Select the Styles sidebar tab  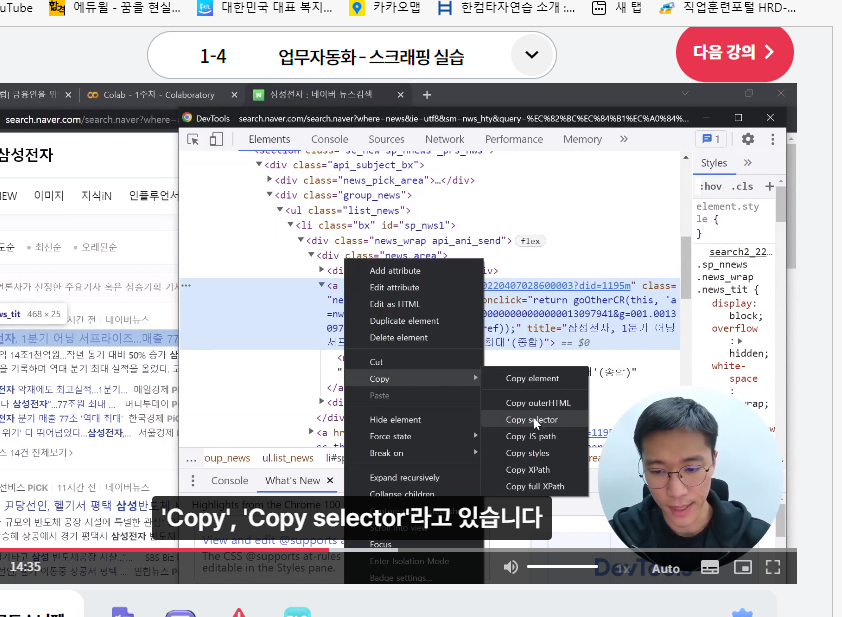(714, 163)
